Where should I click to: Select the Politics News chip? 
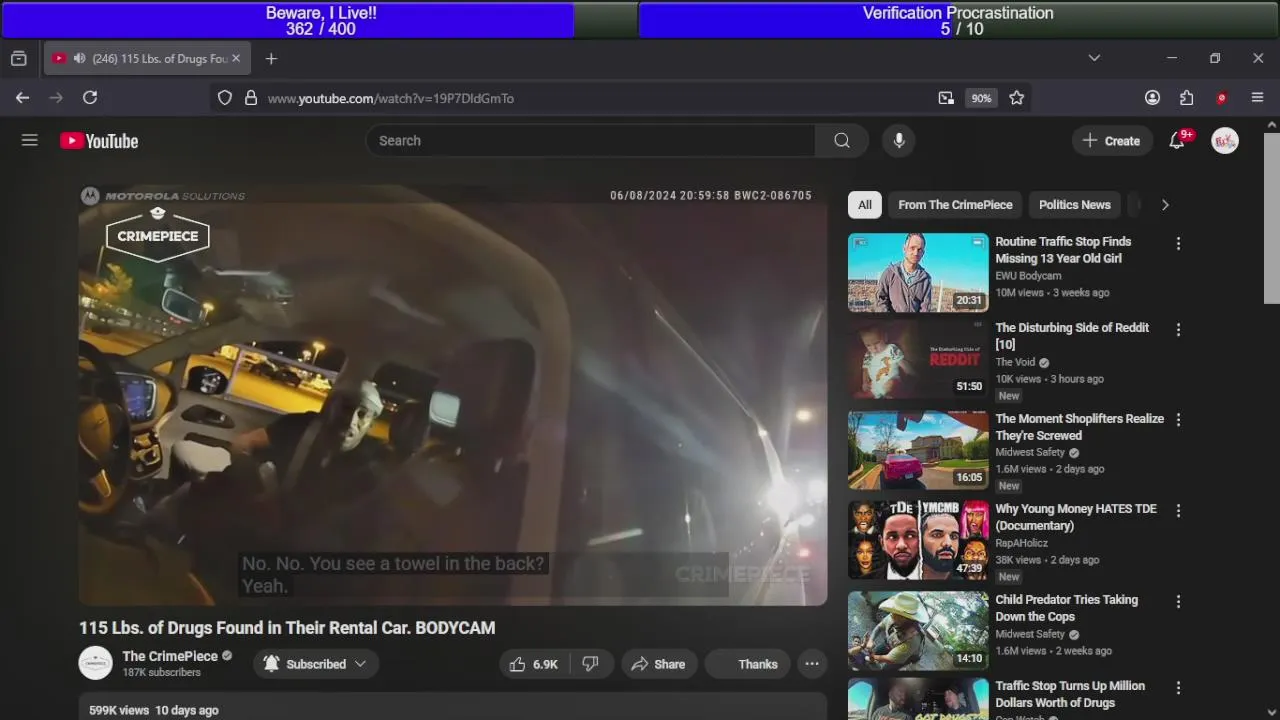click(1074, 205)
